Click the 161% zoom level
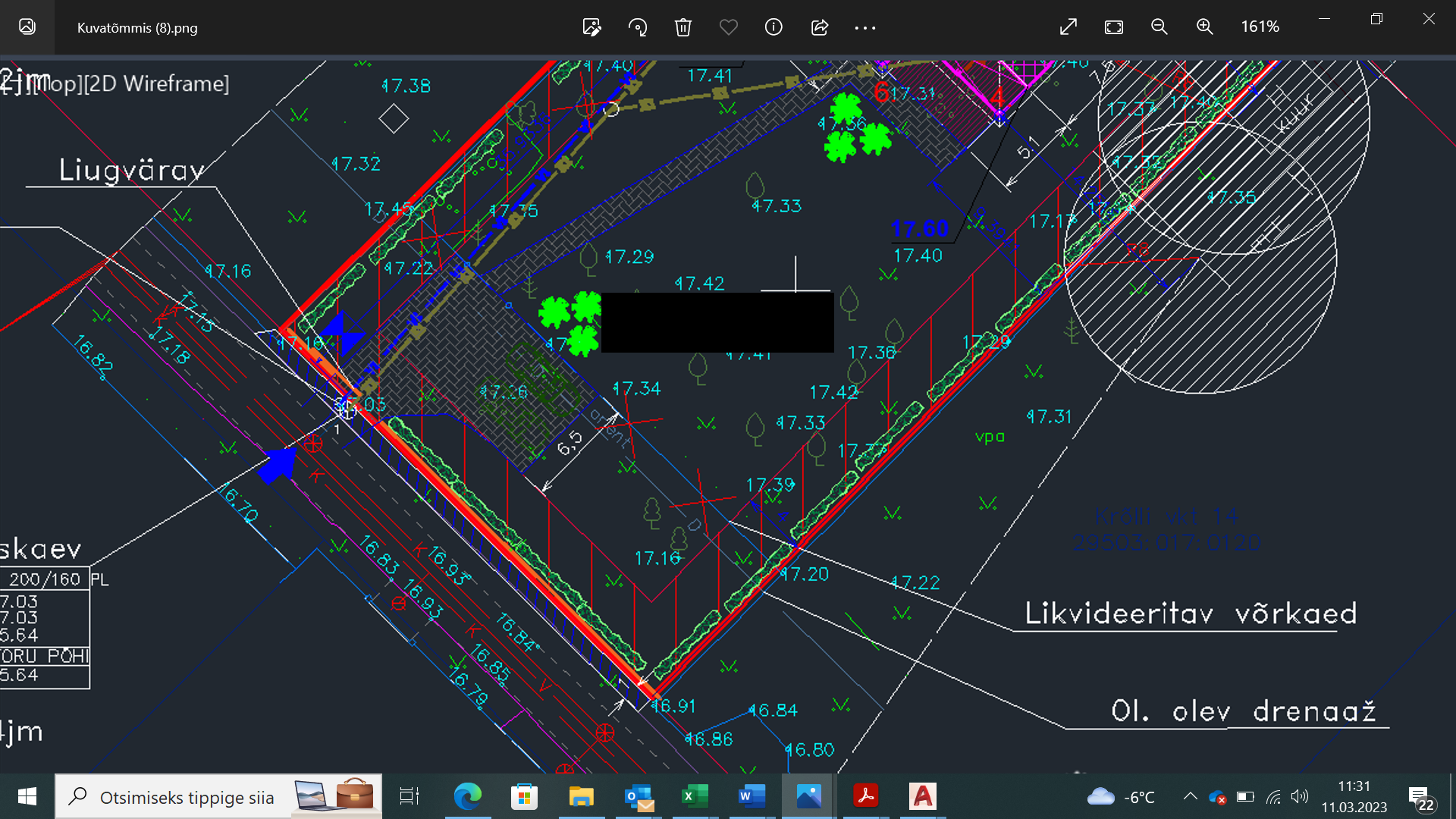The image size is (1456, 819). click(x=1260, y=27)
